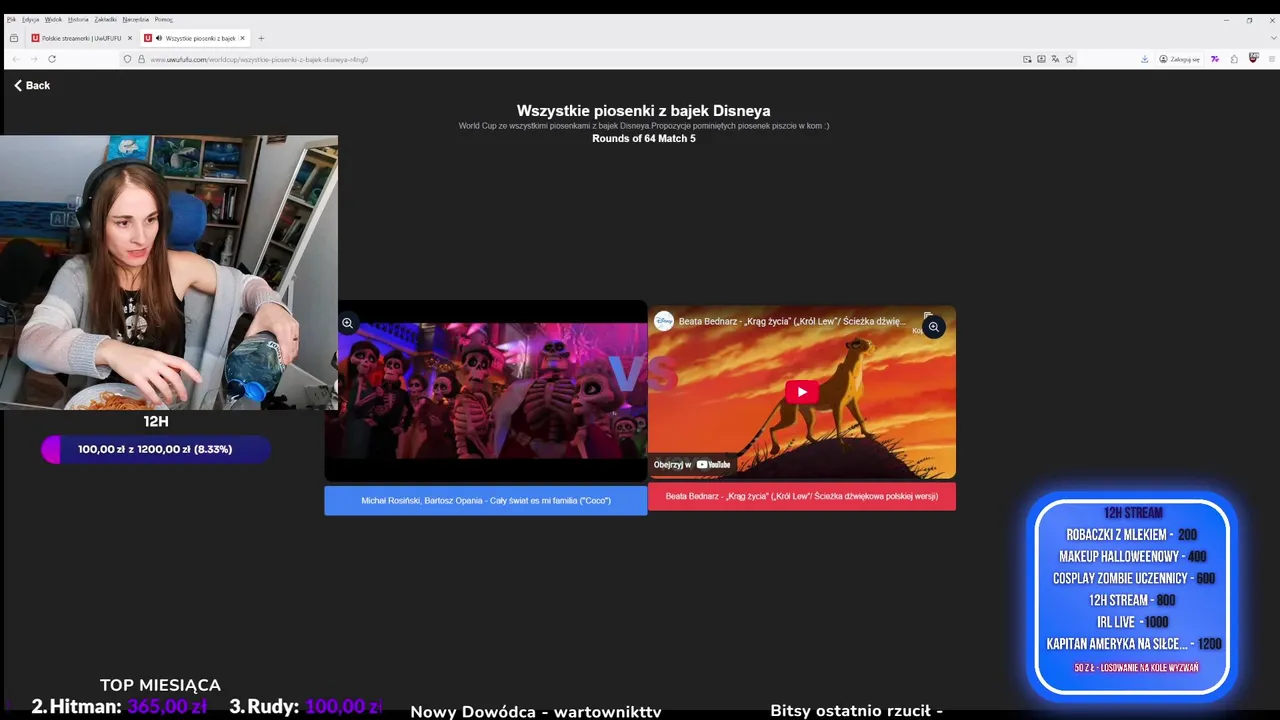Open the extensions puzzle icon

pos(1234,59)
